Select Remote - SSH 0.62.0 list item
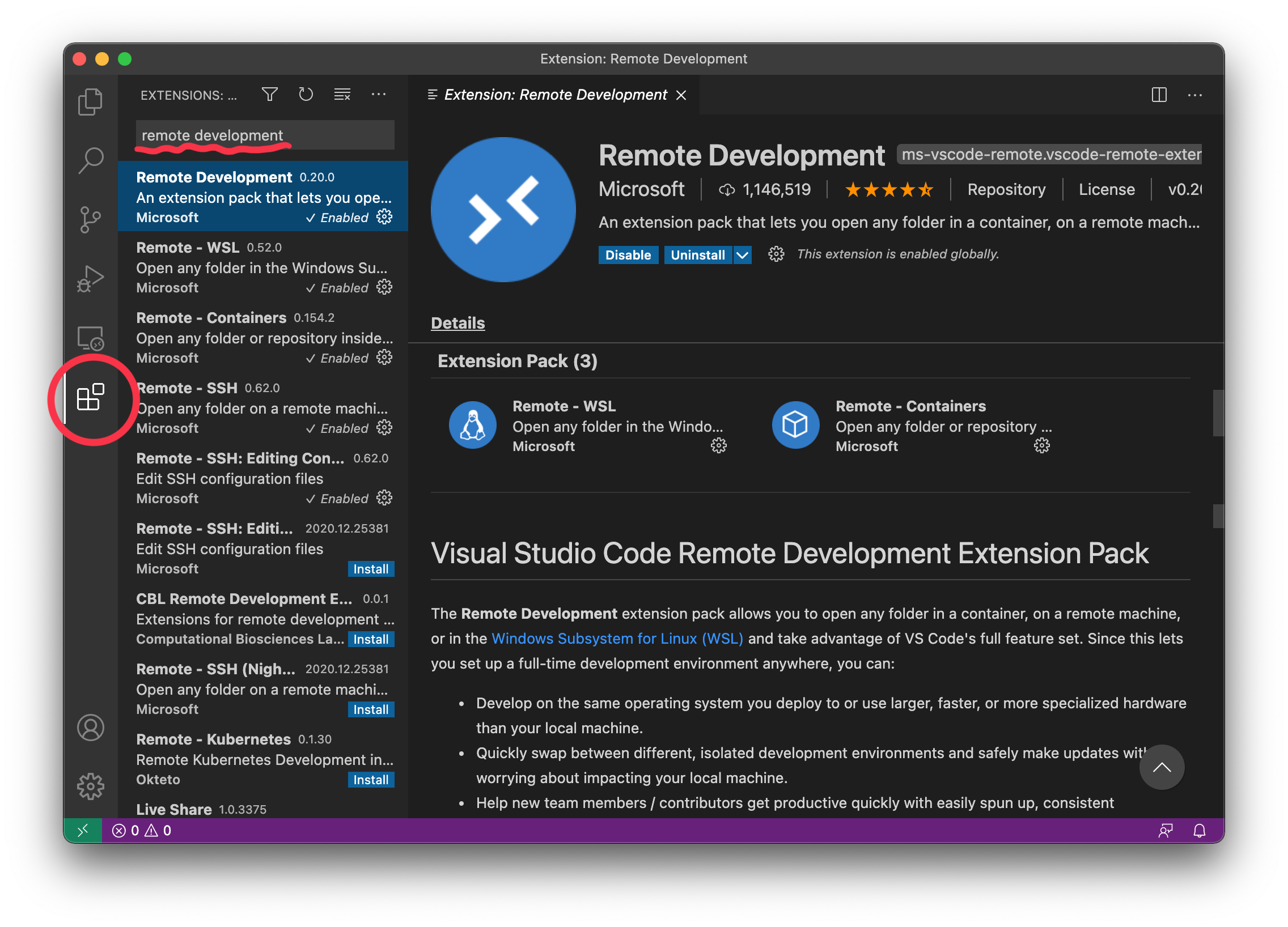 click(x=263, y=407)
